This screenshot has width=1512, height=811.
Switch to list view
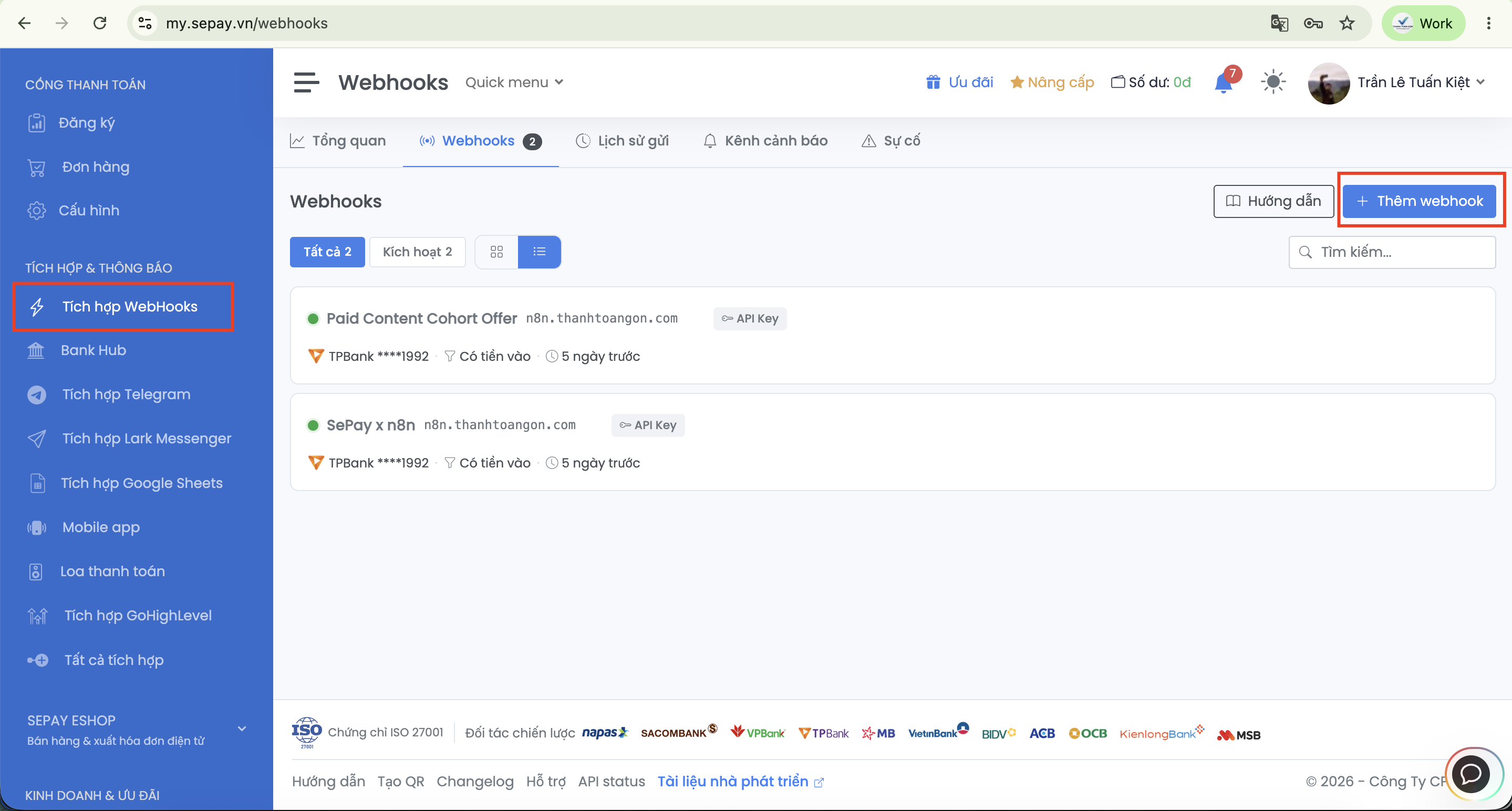540,252
